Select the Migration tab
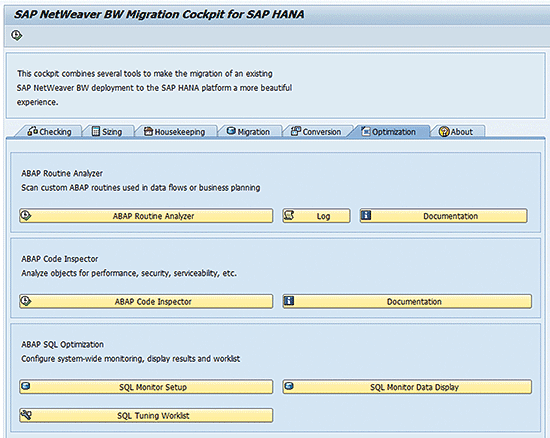Image resolution: width=550 pixels, height=438 pixels. point(249,132)
